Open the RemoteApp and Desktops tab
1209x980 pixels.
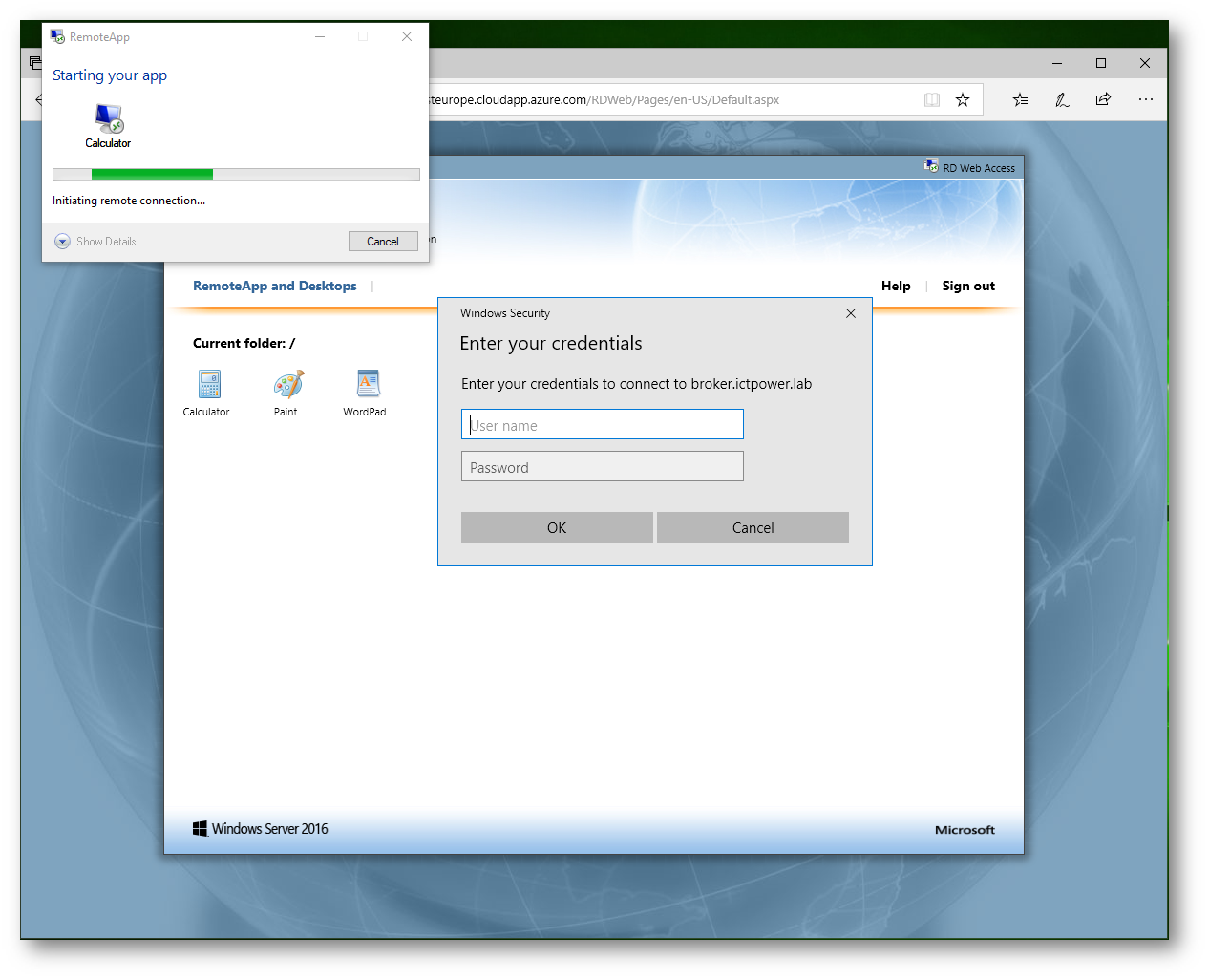[x=275, y=286]
